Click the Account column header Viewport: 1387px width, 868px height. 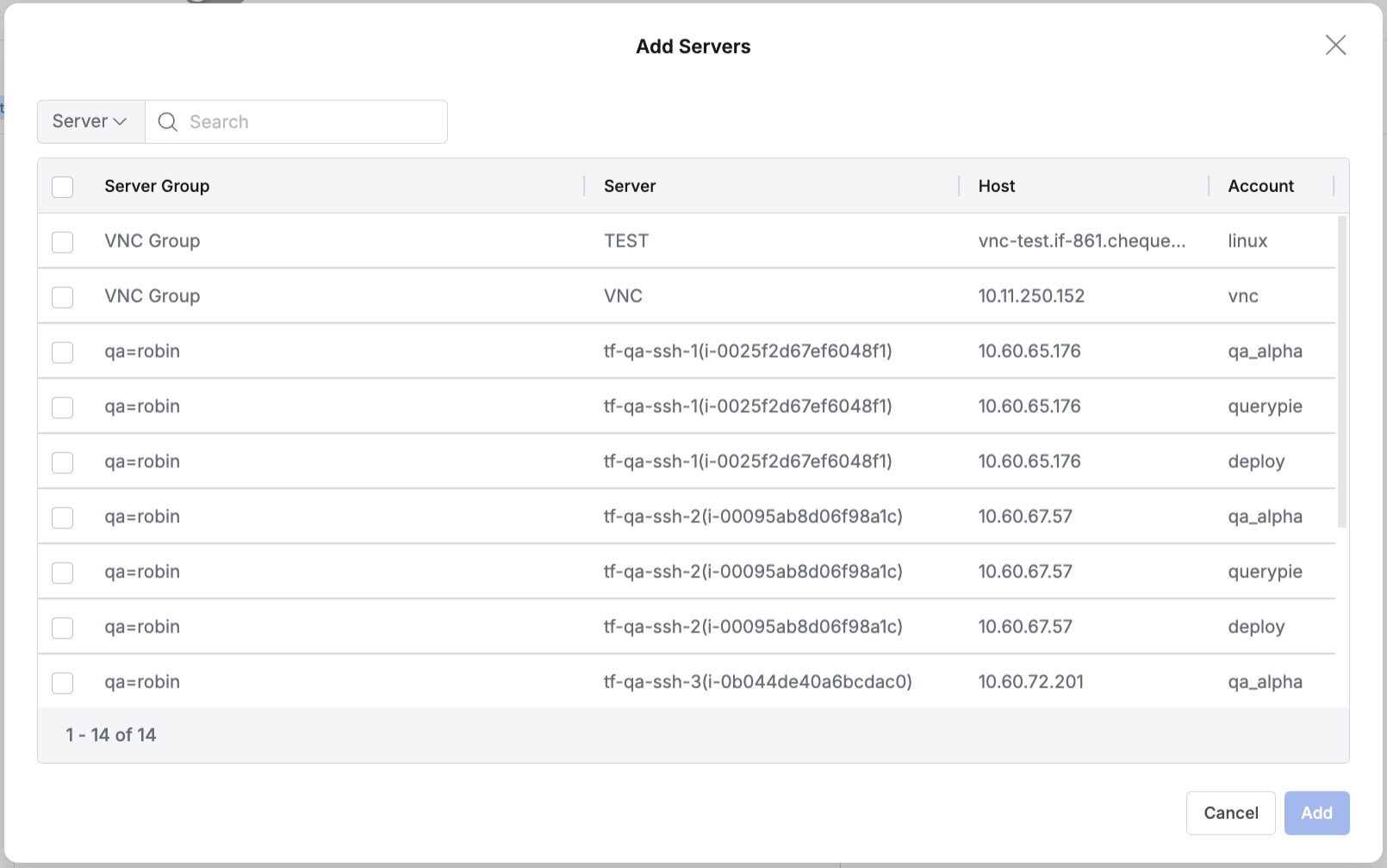tap(1260, 187)
